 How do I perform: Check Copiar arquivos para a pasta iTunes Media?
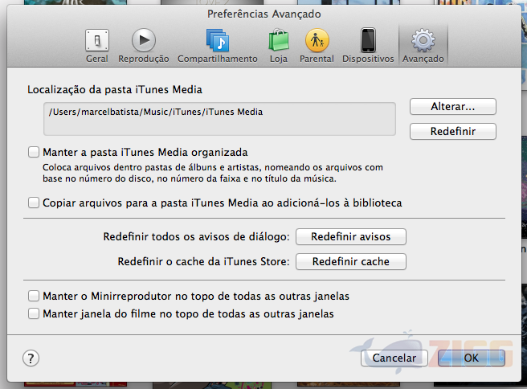click(34, 203)
